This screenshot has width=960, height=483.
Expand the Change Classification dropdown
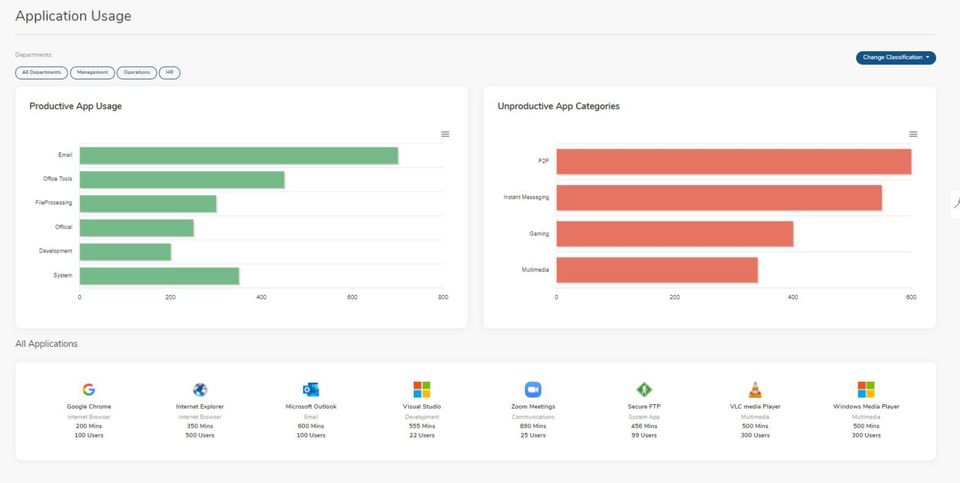(x=896, y=58)
